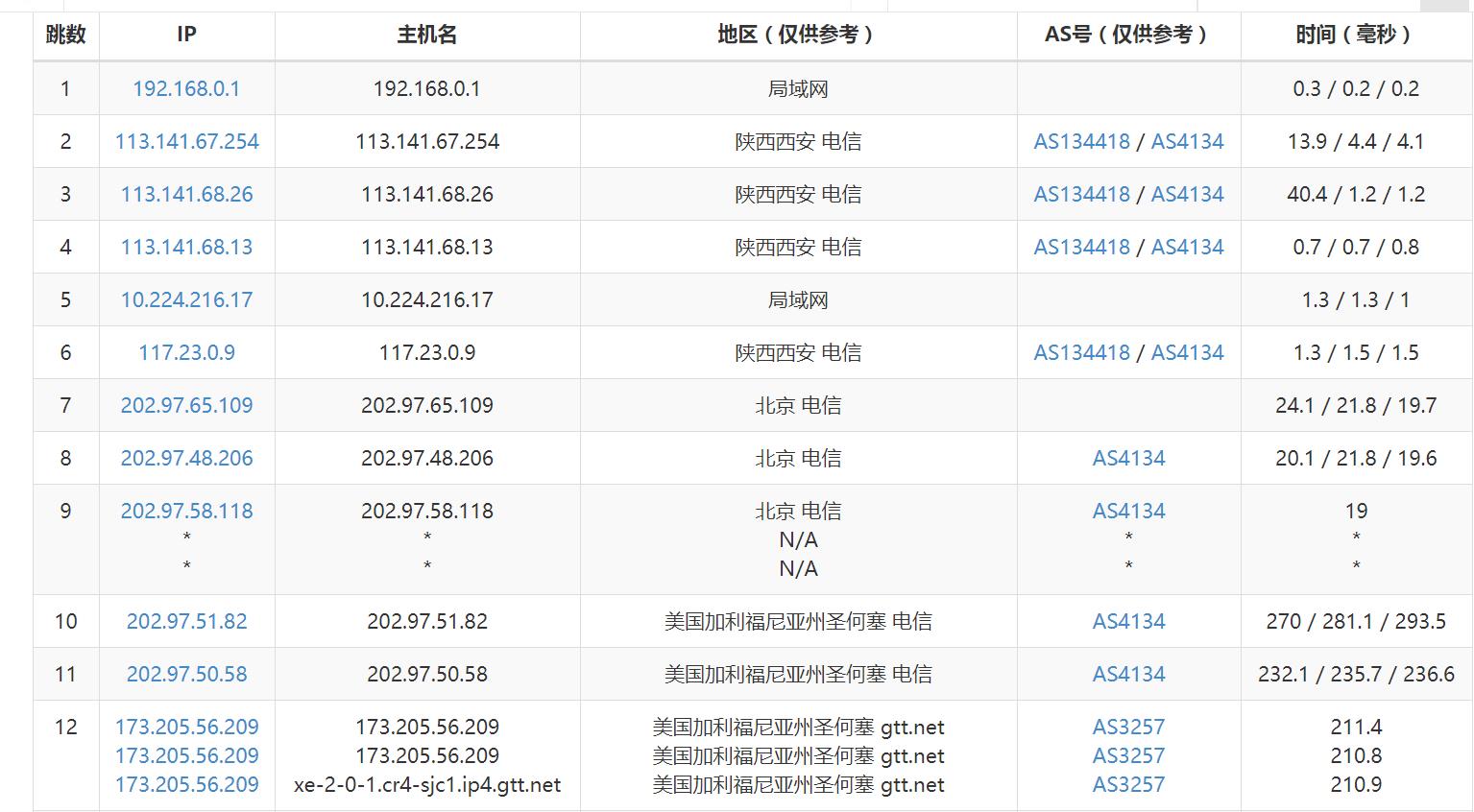Follow AS134418 link in the 117.23.0.9 row
The image size is (1474, 812).
(x=1081, y=352)
